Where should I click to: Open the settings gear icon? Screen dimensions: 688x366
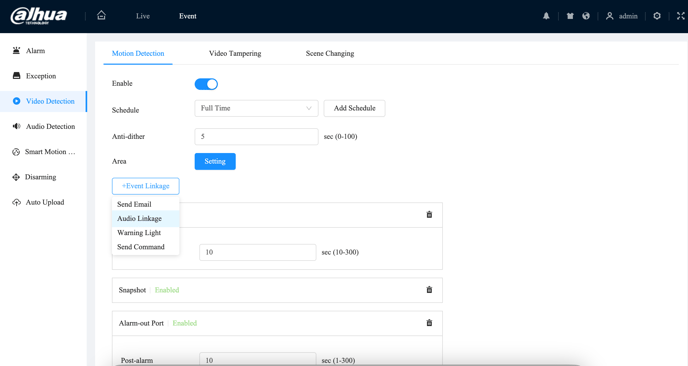point(657,16)
